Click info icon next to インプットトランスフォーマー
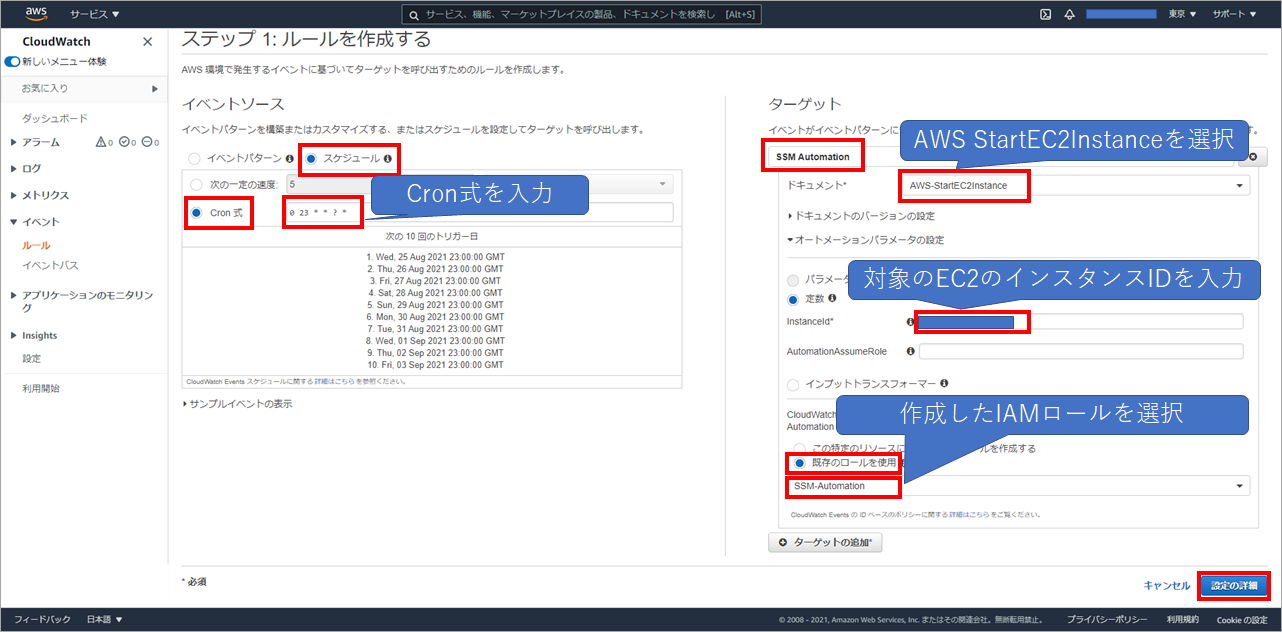 pos(944,383)
